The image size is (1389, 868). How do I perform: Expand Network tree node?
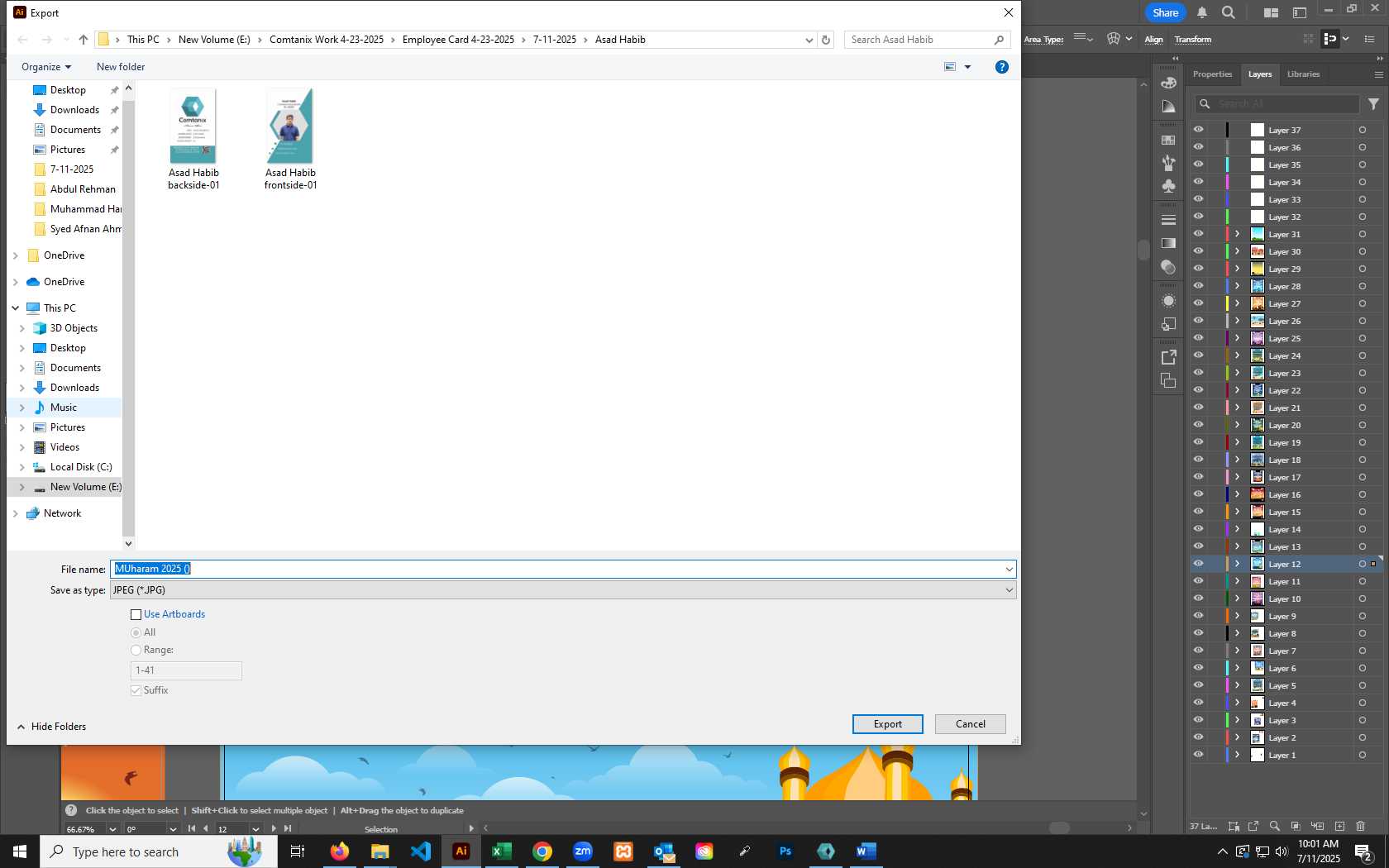[15, 513]
